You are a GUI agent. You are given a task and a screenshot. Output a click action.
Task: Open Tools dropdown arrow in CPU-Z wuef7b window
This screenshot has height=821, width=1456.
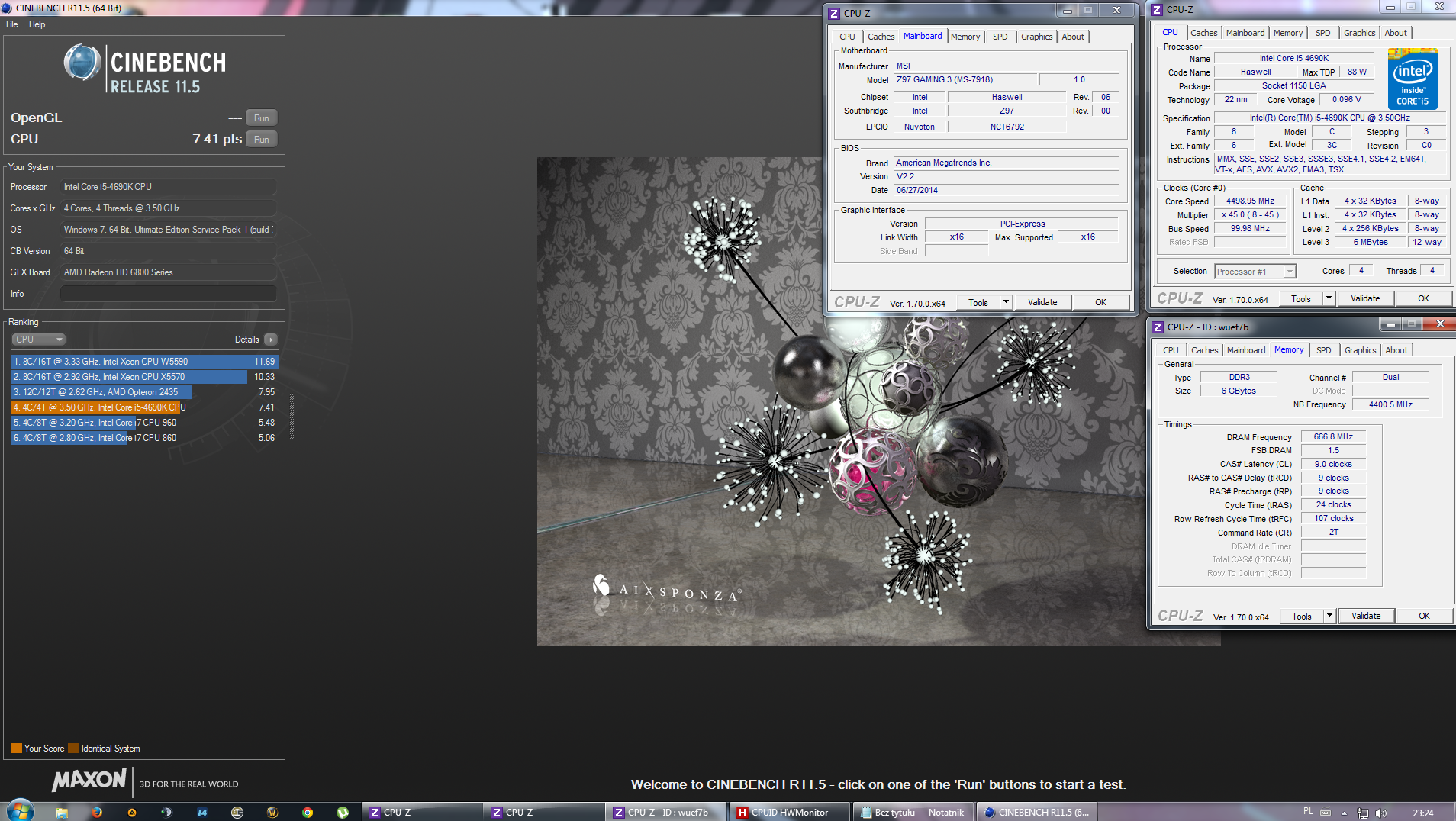click(x=1329, y=617)
